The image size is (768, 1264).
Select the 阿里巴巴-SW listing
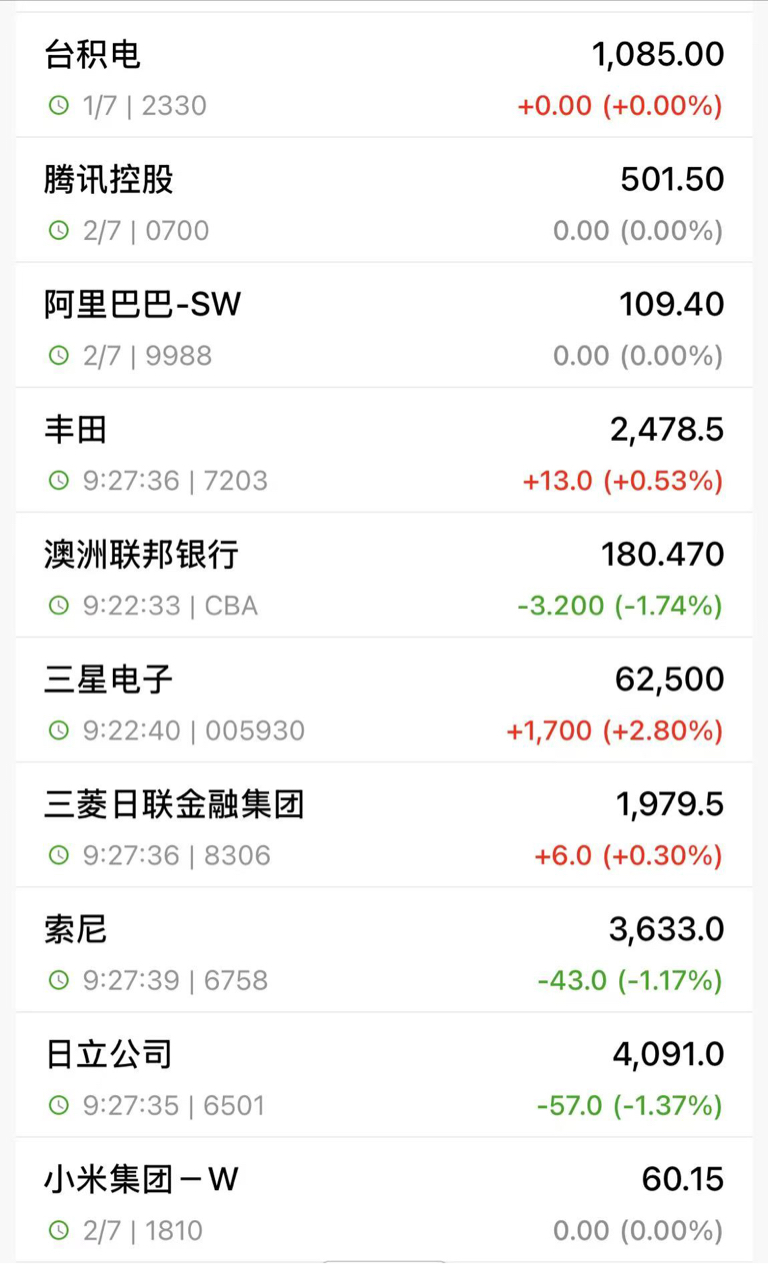coord(384,325)
